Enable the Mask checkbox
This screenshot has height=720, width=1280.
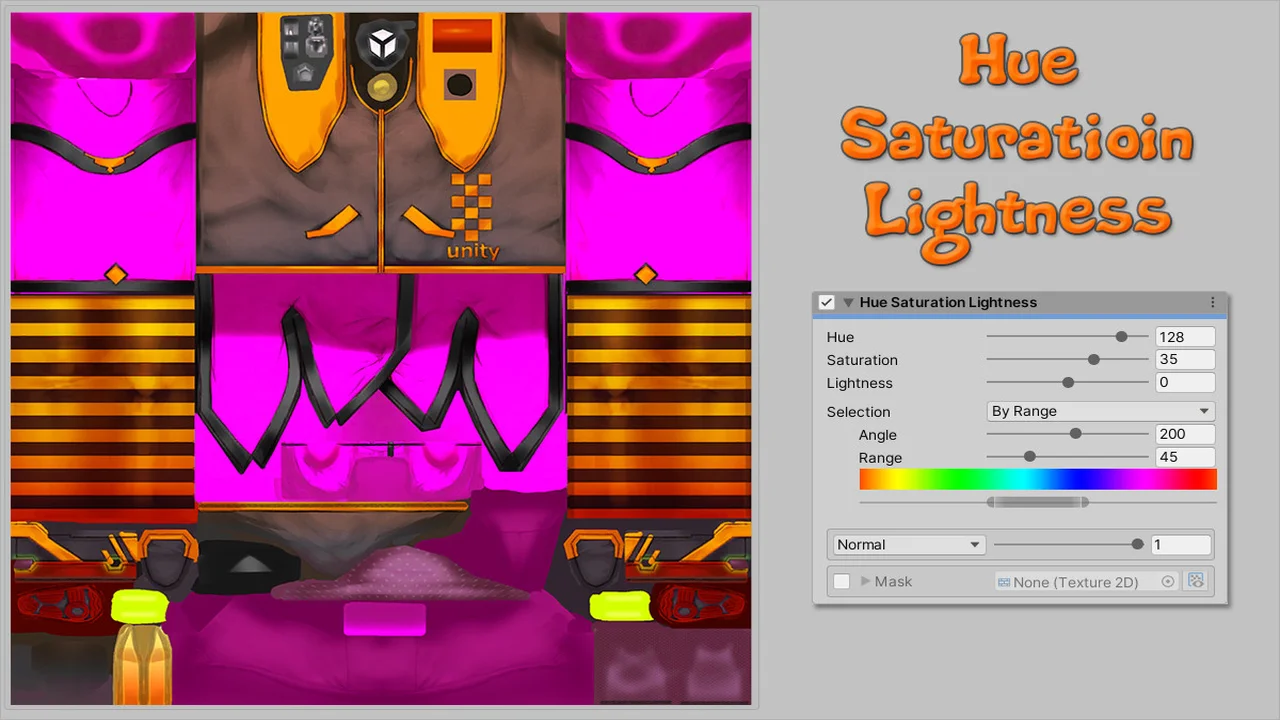click(x=842, y=582)
